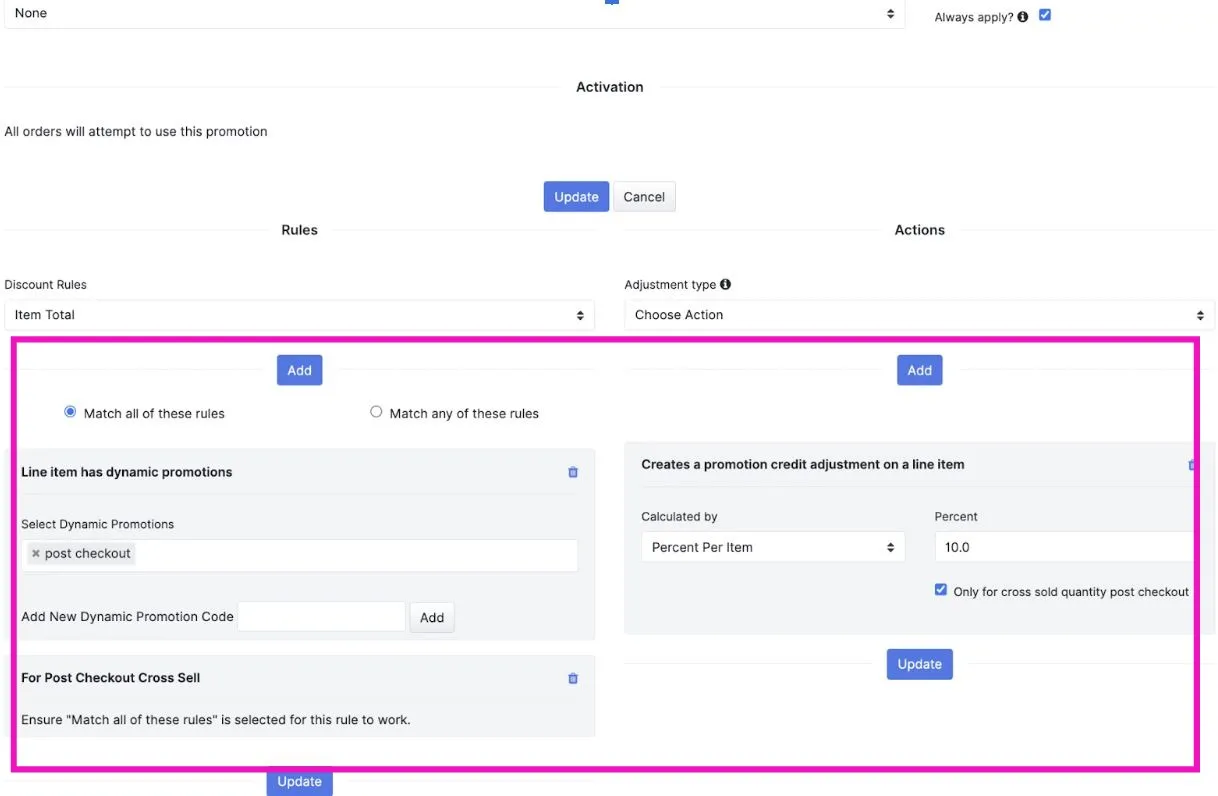
Task: Focus the Add New Dynamic Promotion Code field
Action: 322,617
